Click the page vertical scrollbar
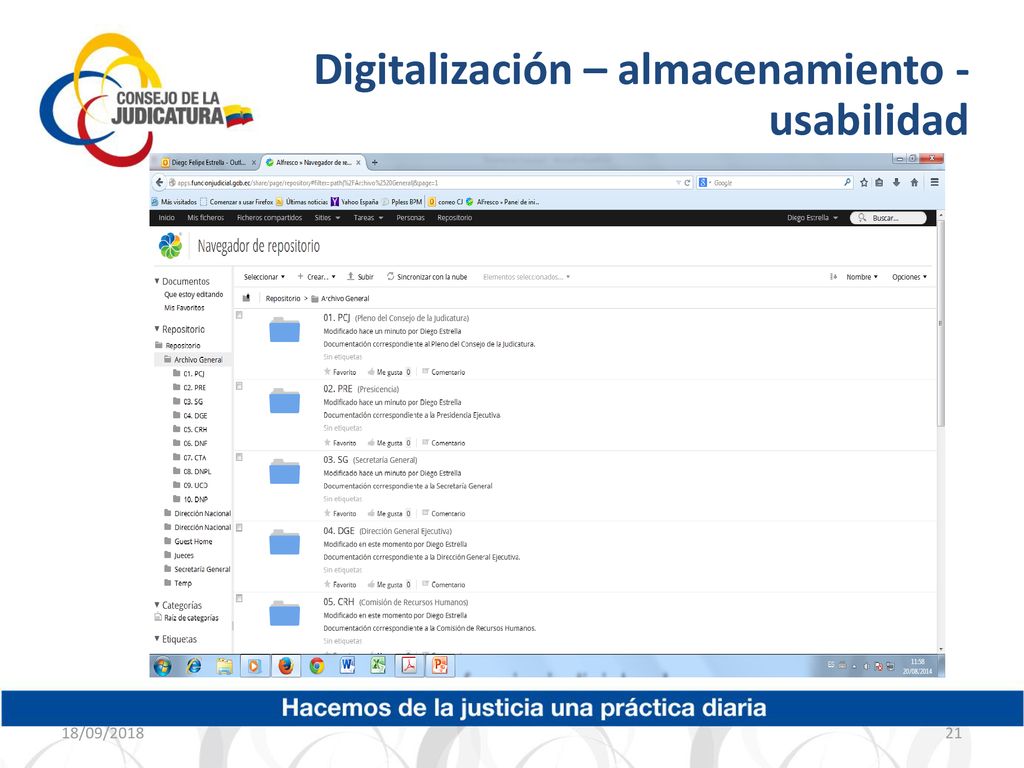The height and width of the screenshot is (768, 1024). (x=940, y=323)
